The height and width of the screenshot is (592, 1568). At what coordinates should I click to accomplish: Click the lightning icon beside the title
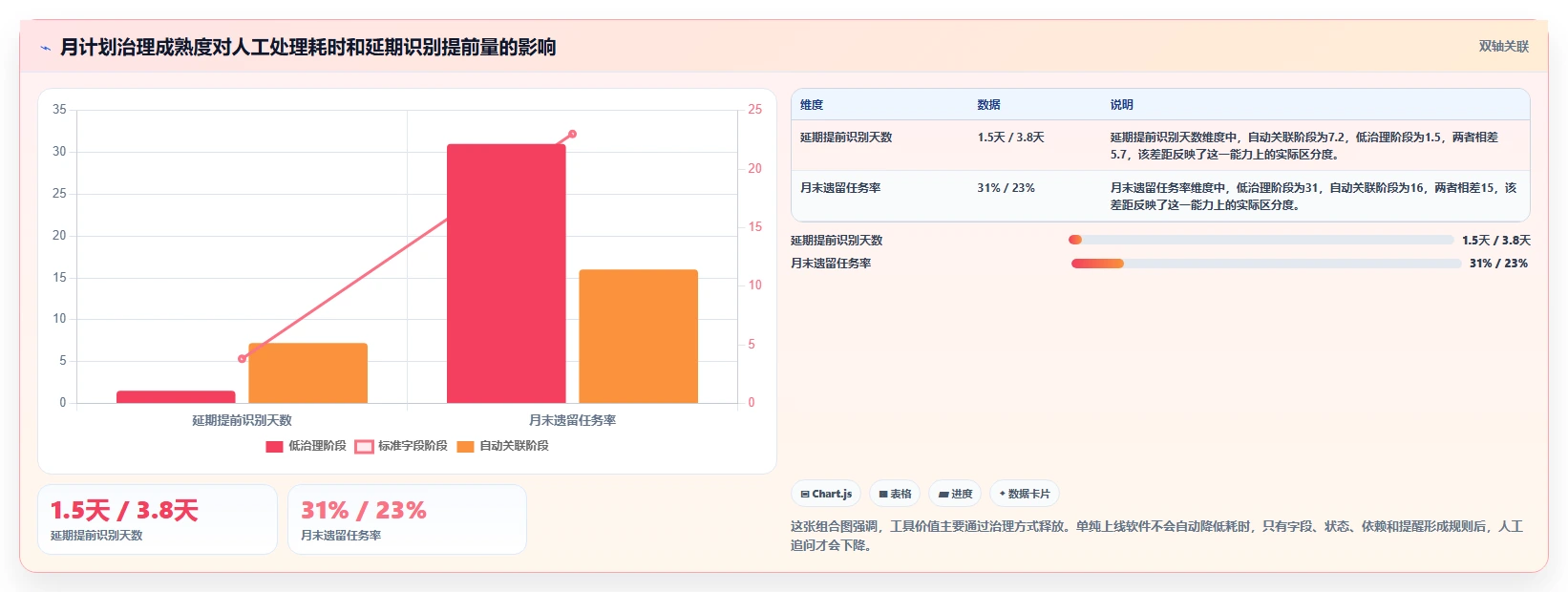point(45,48)
